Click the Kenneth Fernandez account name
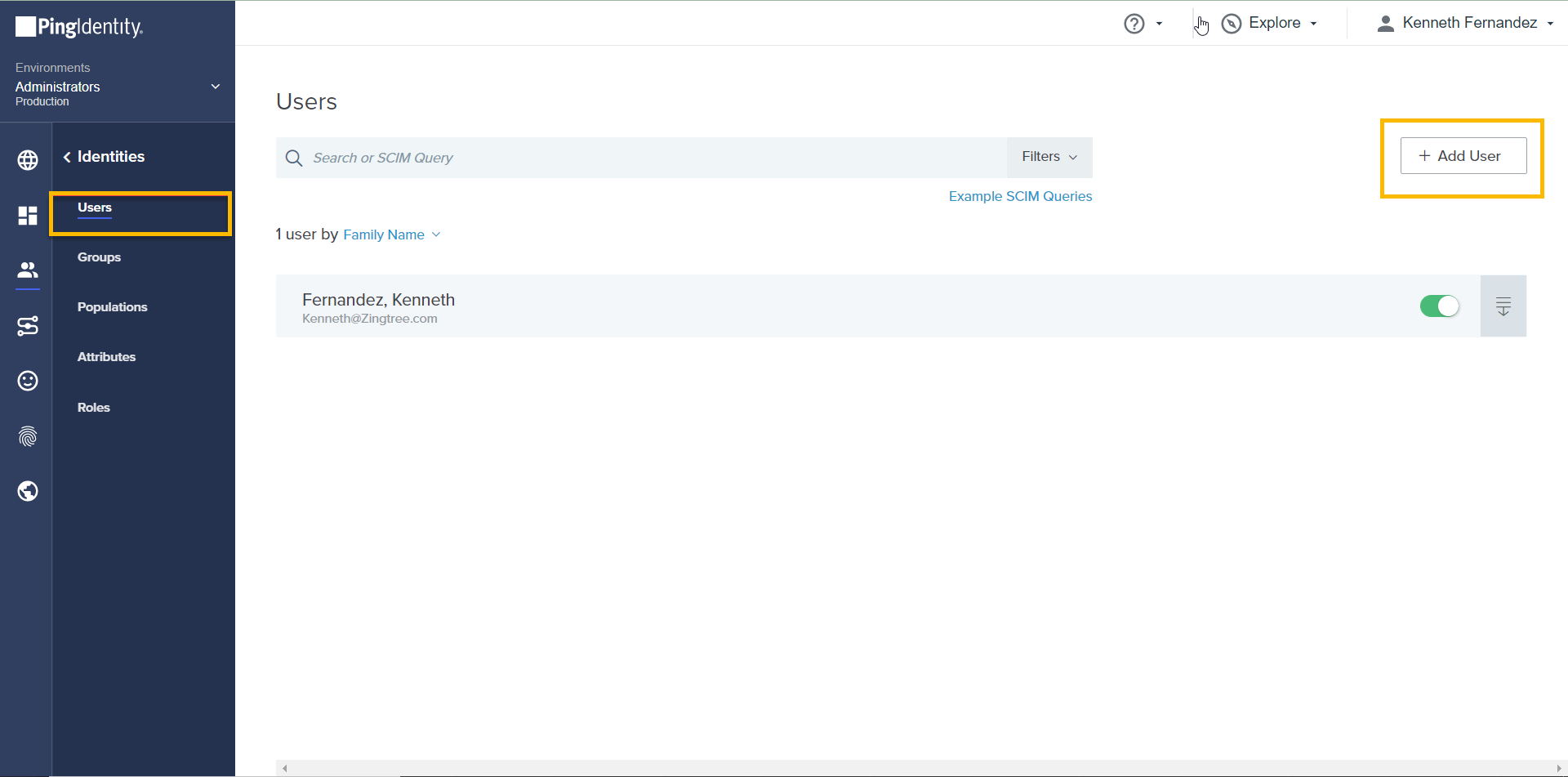The width and height of the screenshot is (1568, 777). [x=1470, y=23]
